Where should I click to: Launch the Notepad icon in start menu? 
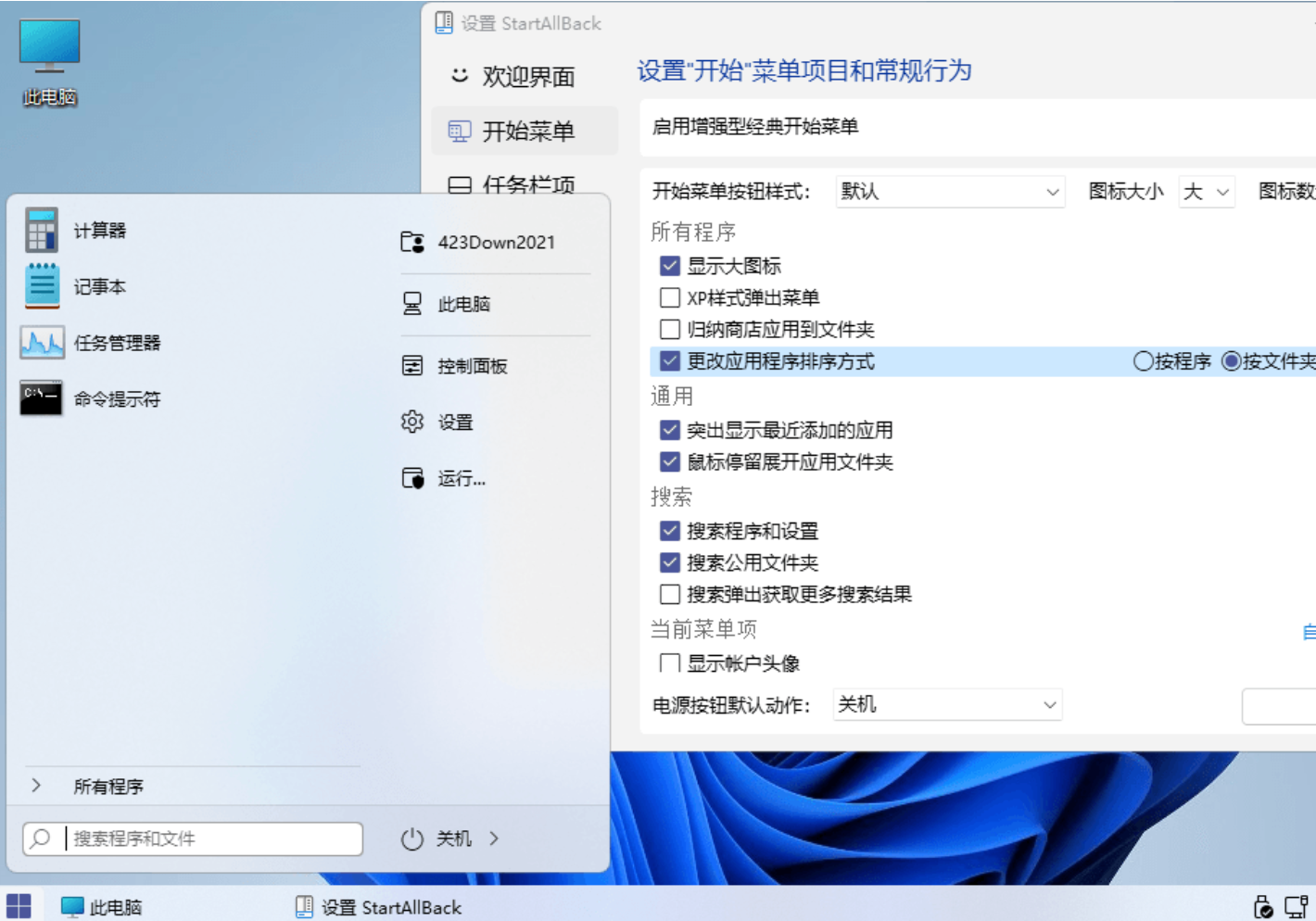click(x=42, y=286)
